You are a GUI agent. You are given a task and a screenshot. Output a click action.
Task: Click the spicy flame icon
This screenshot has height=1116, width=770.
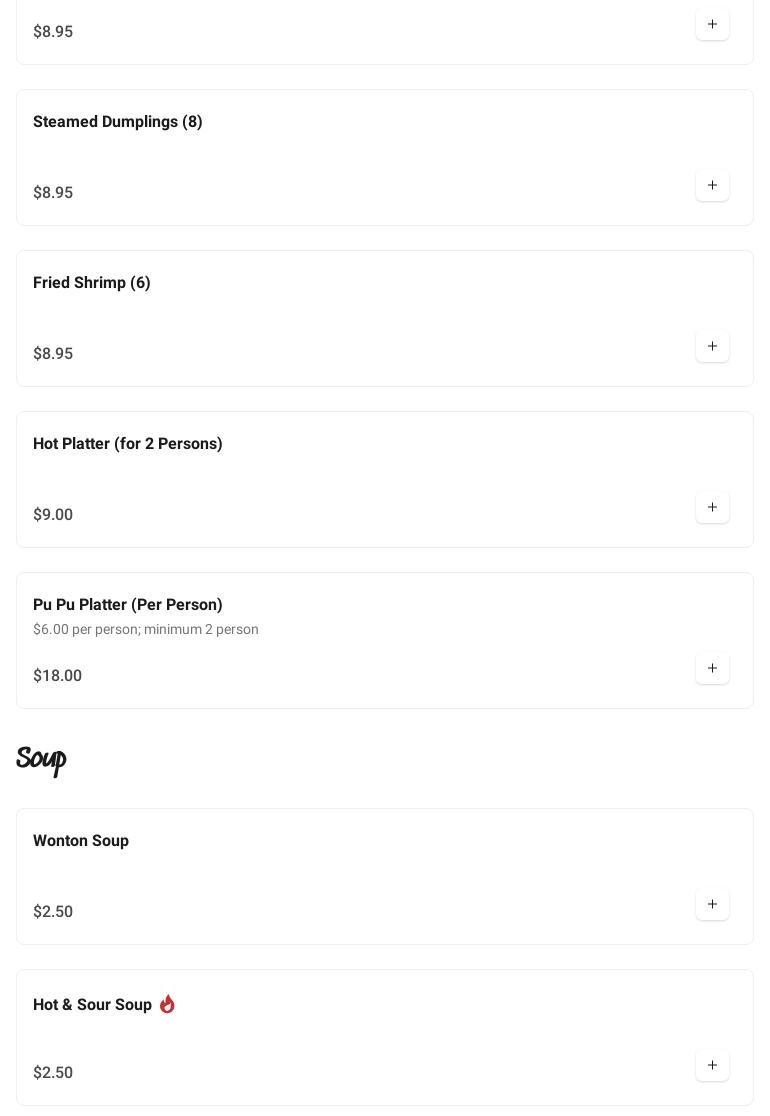coord(167,1004)
